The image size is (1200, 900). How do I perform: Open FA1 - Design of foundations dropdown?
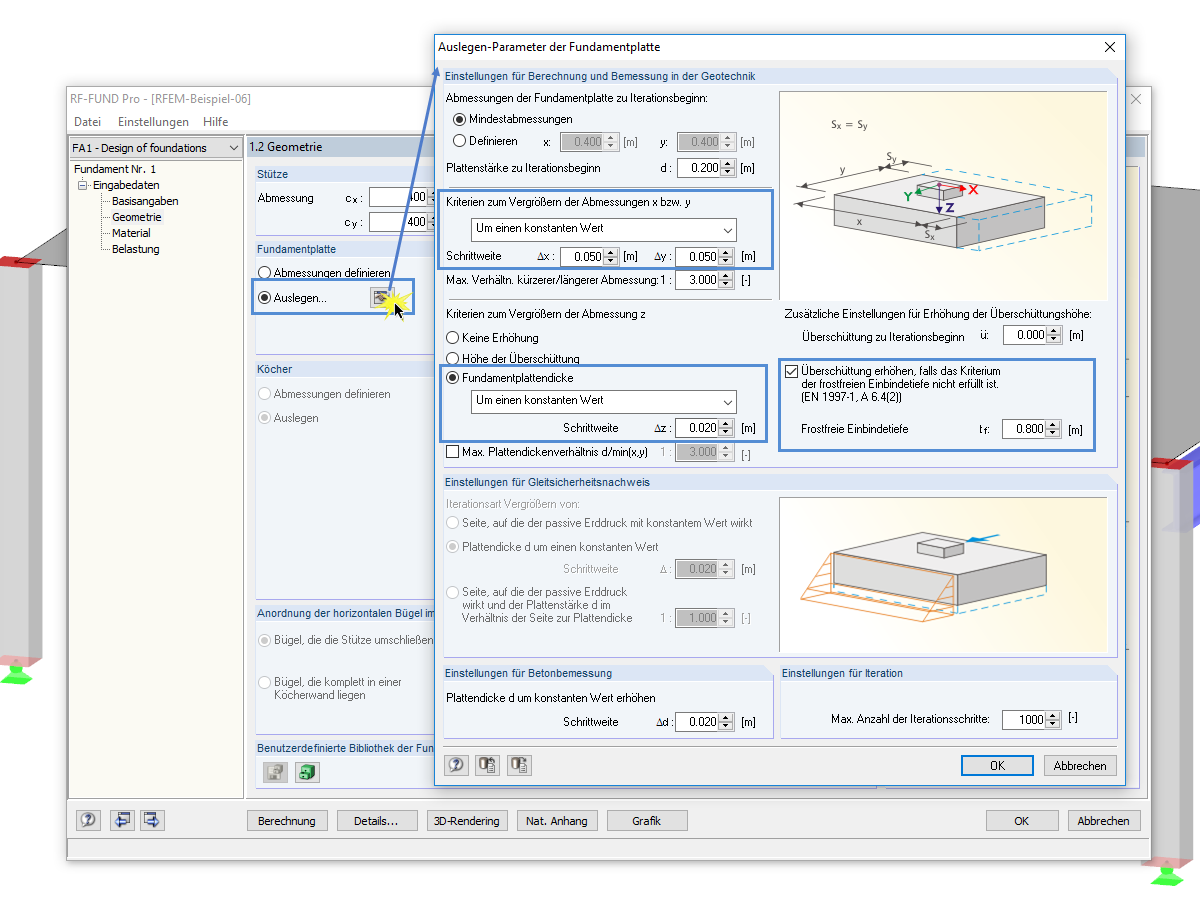155,148
